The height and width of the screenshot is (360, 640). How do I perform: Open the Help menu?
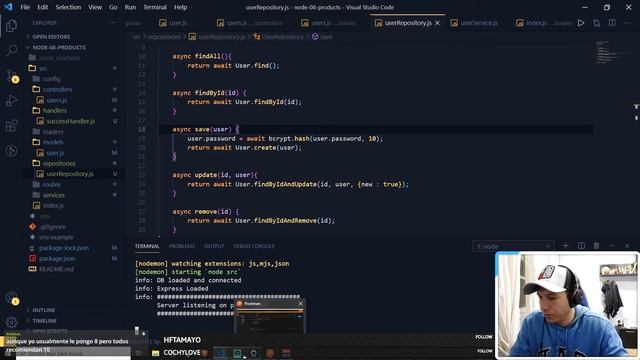tap(180, 7)
